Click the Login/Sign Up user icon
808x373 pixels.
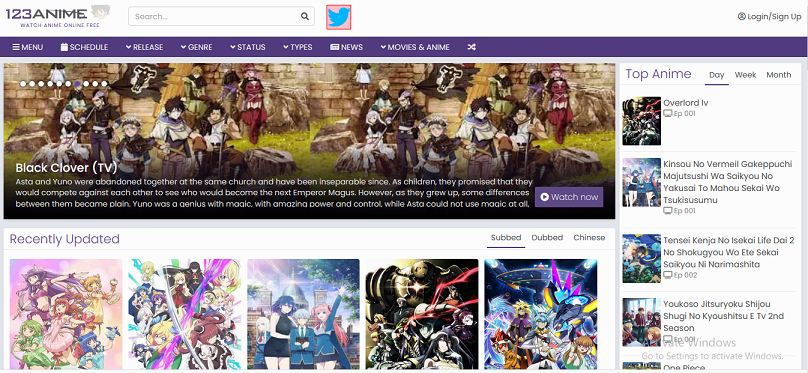[x=742, y=16]
